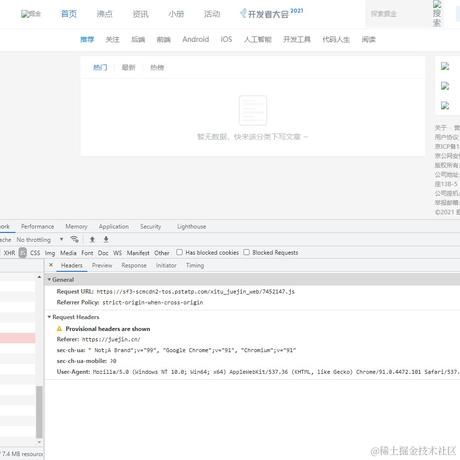Switch feed sorting to 热榜

(x=157, y=68)
